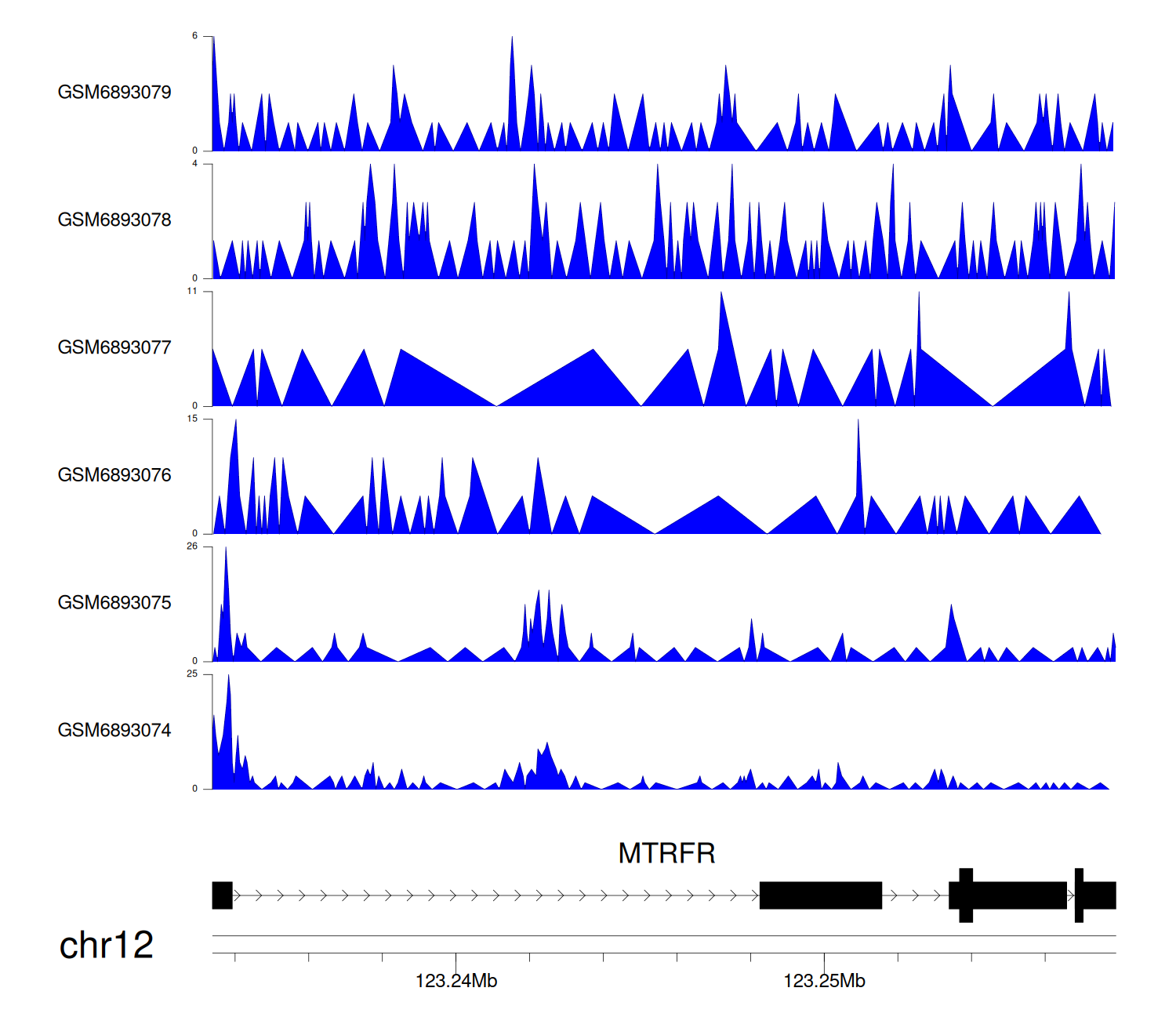
Task: Click the MTRFR gene name
Action: pos(666,853)
